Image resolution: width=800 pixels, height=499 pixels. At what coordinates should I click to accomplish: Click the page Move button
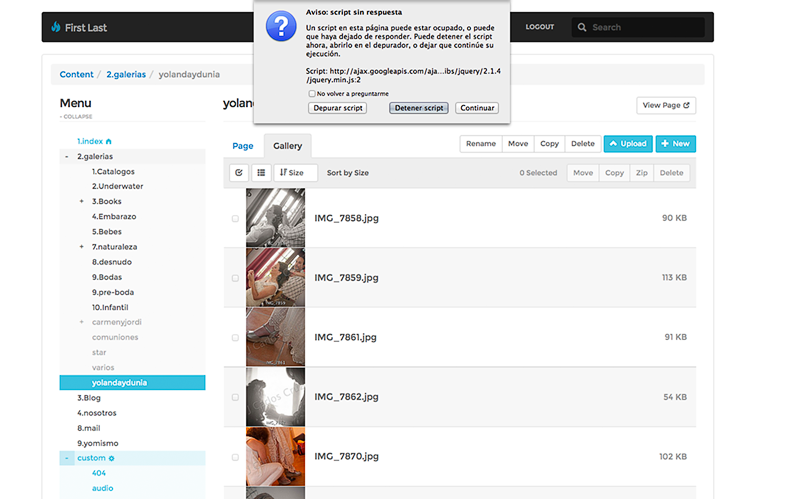(518, 144)
